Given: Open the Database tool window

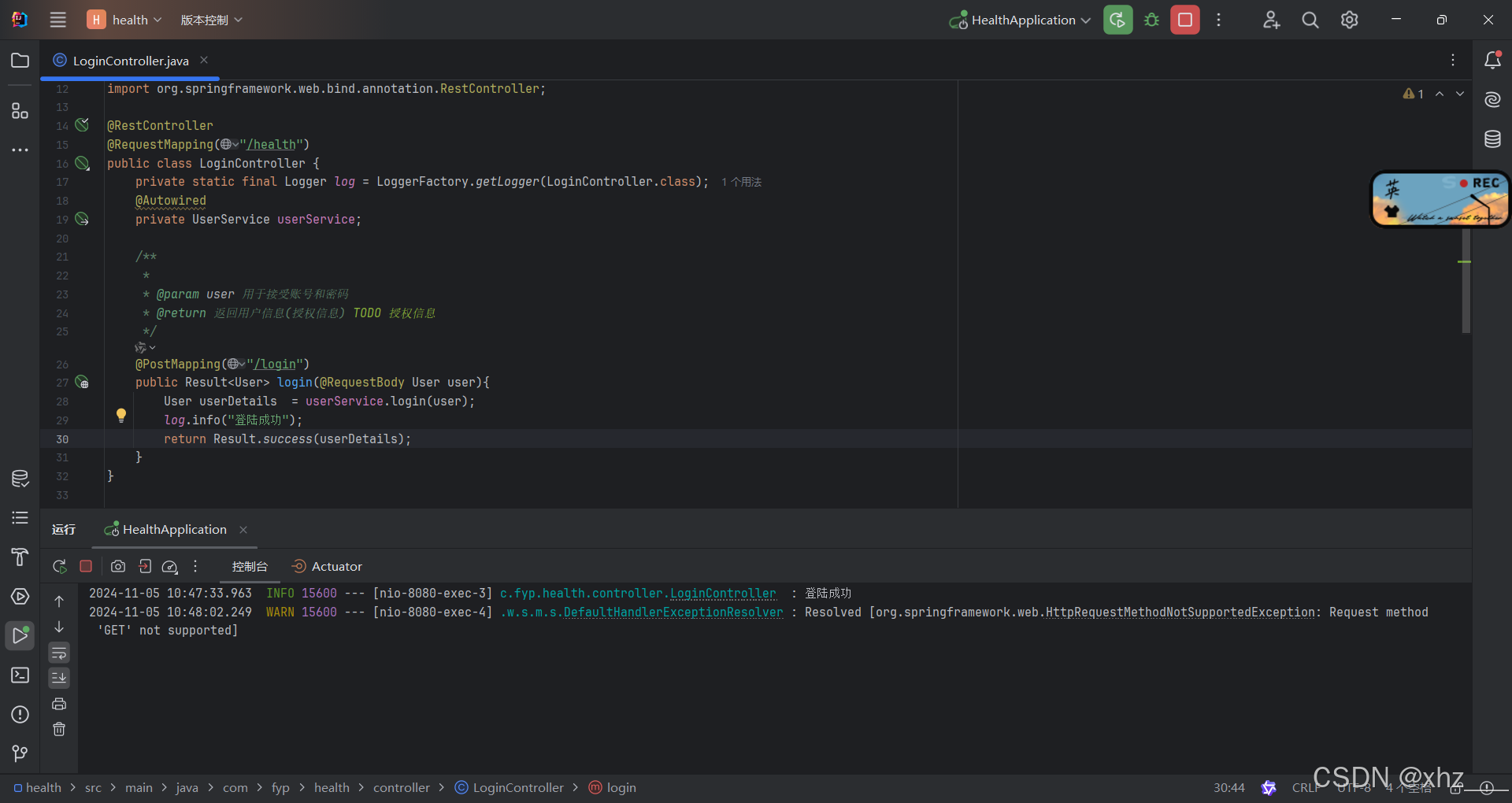Looking at the screenshot, I should click(1492, 139).
